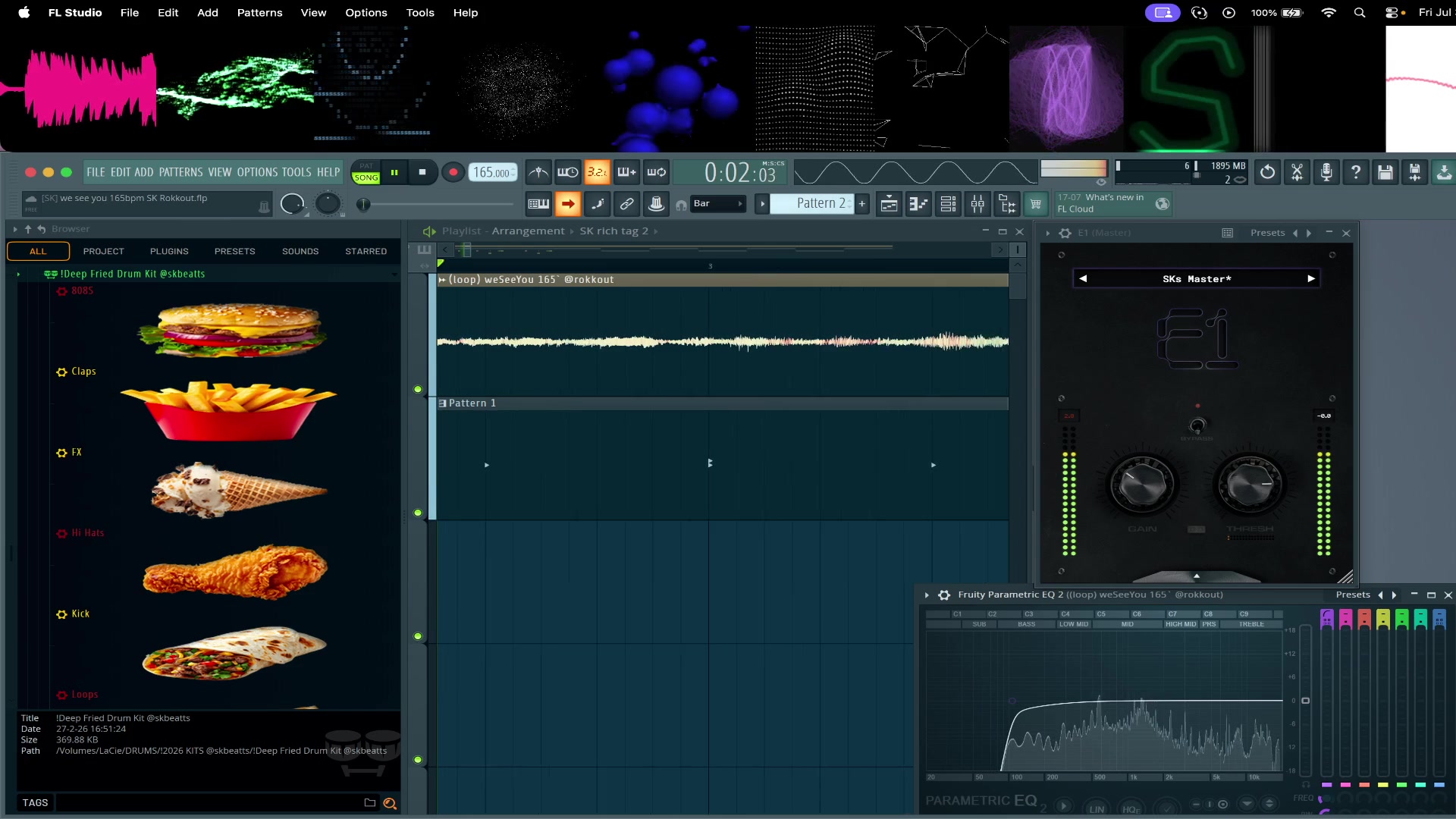1456x819 pixels.
Task: Stop playback with the stop button
Action: [422, 172]
